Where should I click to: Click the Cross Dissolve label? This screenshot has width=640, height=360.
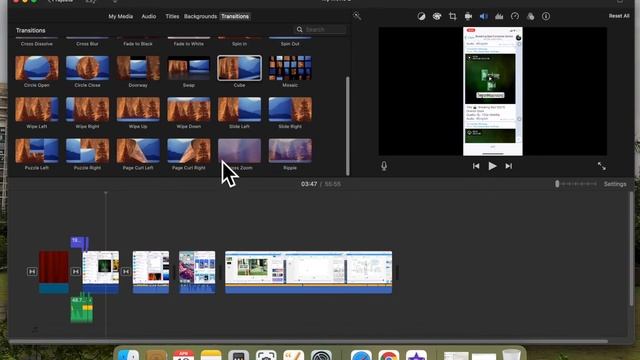tap(37, 44)
